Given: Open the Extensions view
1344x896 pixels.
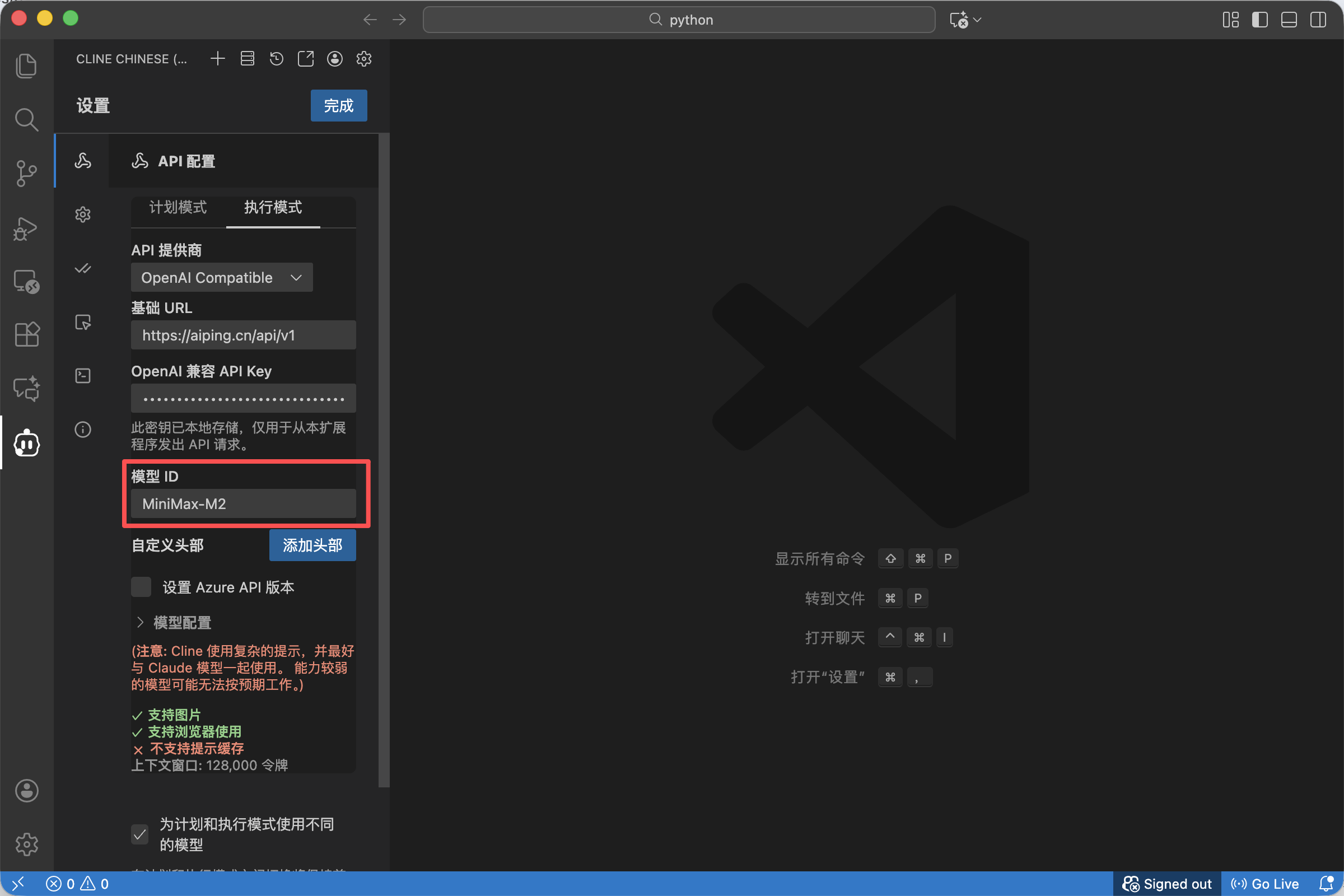Looking at the screenshot, I should point(26,334).
